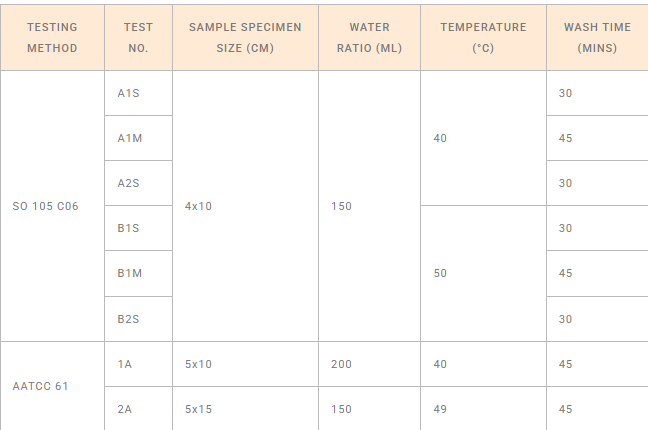Click SAMPLE SPECIMEN SIZE (CM) header
This screenshot has width=648, height=430.
click(x=245, y=38)
